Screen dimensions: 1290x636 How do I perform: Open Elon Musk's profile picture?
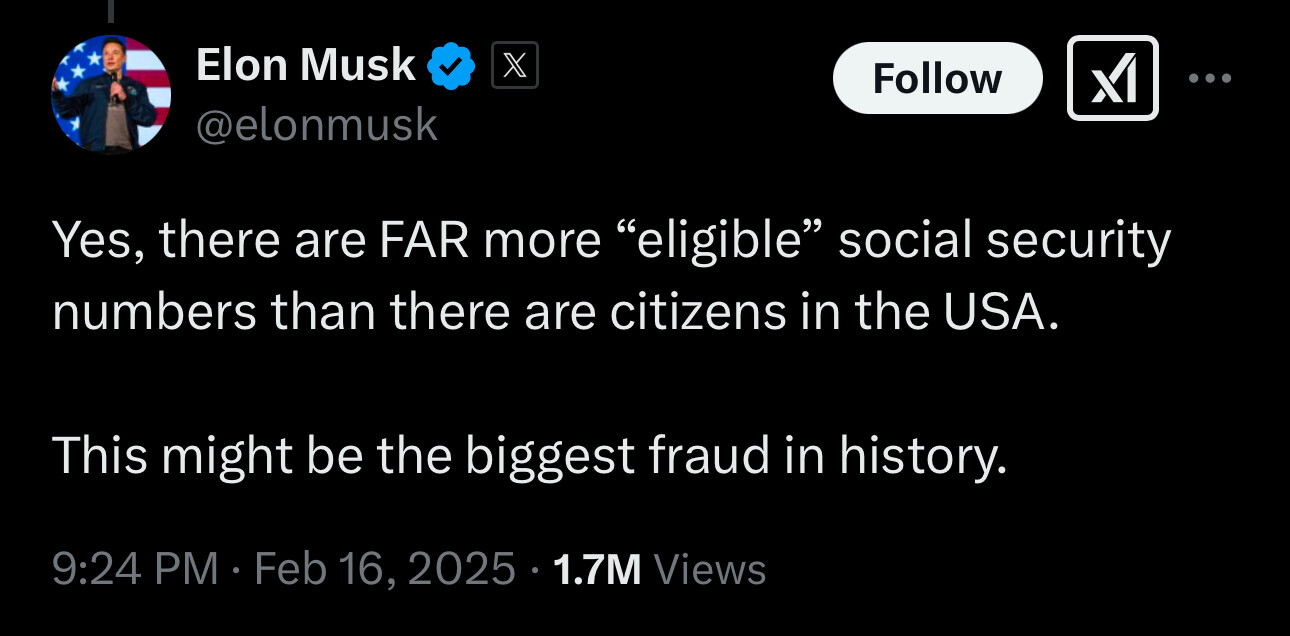(x=111, y=95)
